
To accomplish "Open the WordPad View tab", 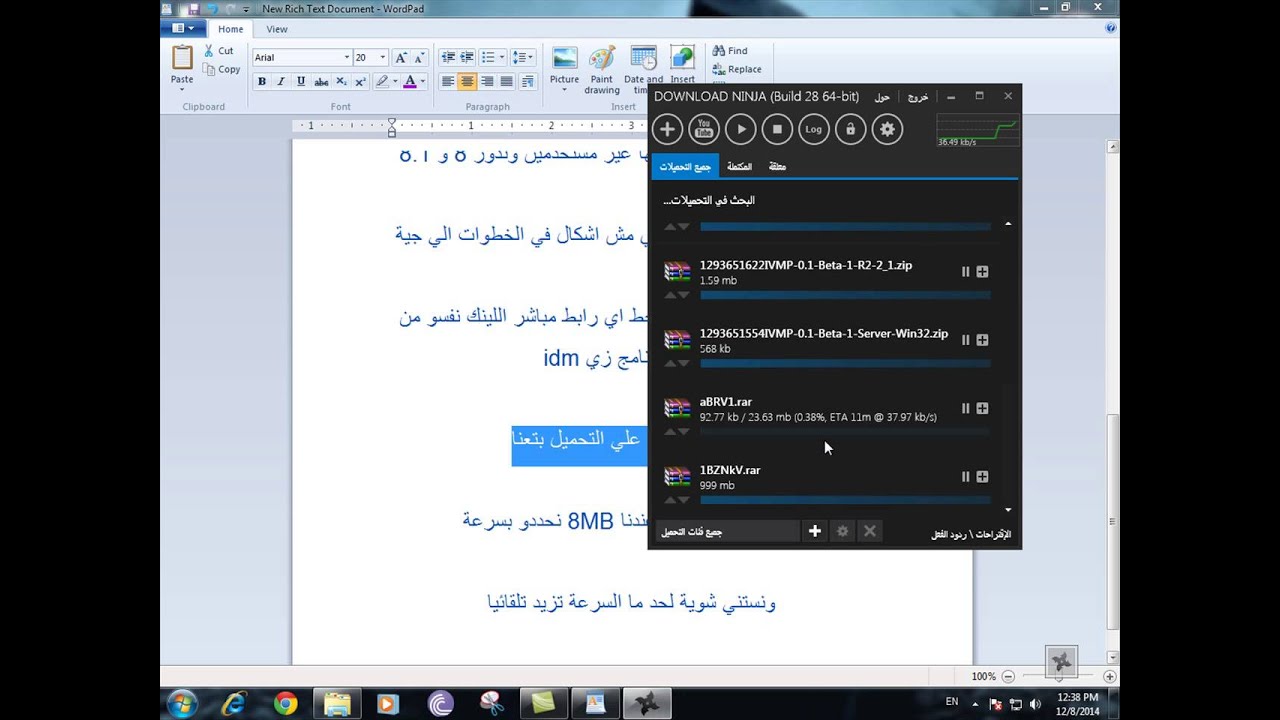I will pos(277,29).
